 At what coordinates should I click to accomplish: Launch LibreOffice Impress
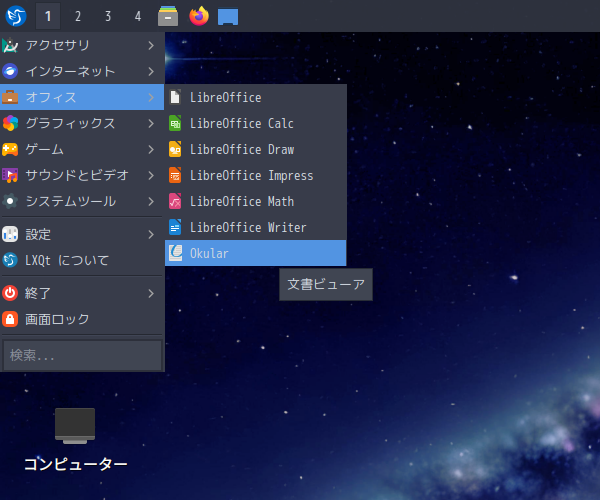[x=256, y=175]
